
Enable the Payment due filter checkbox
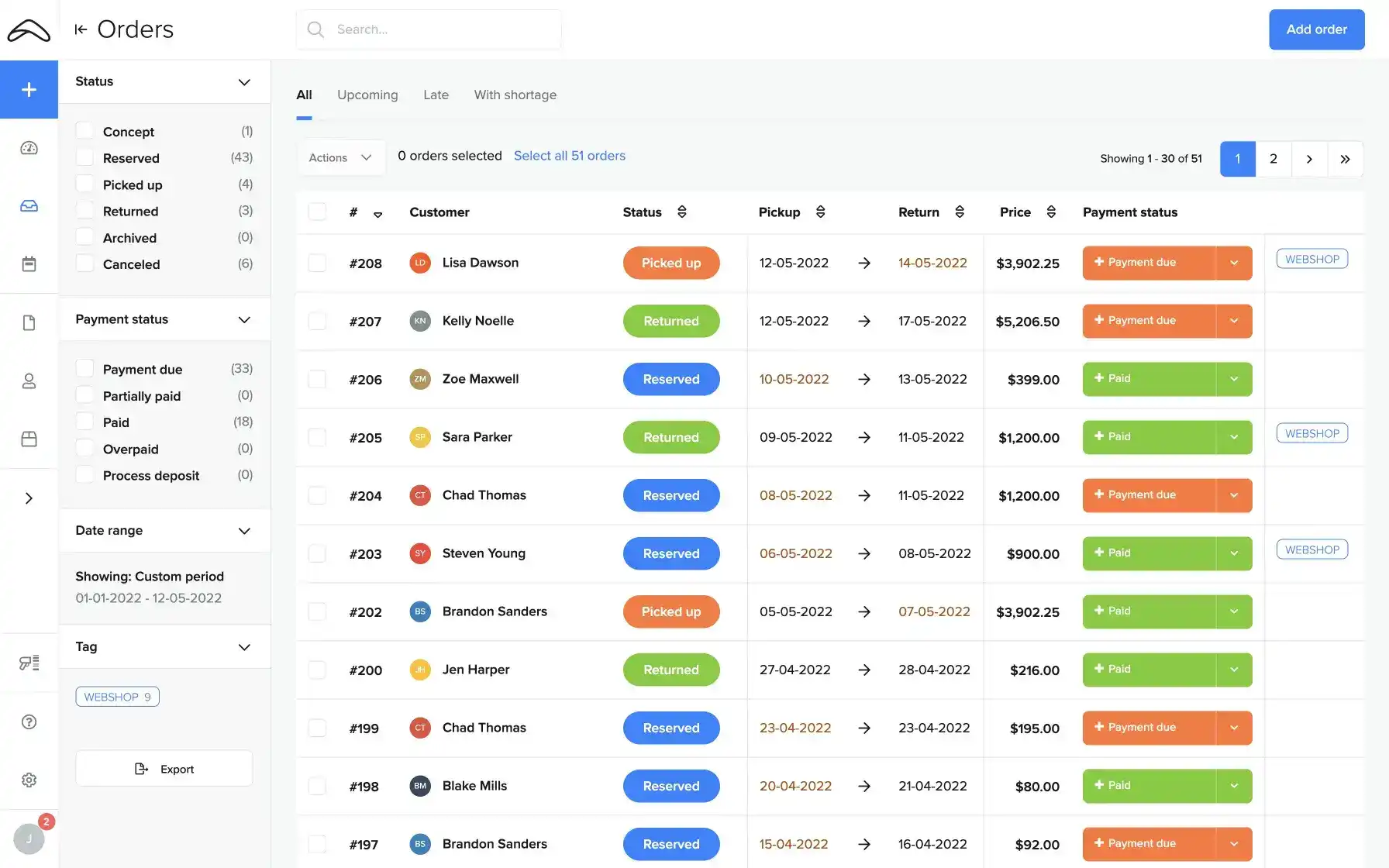click(x=84, y=368)
